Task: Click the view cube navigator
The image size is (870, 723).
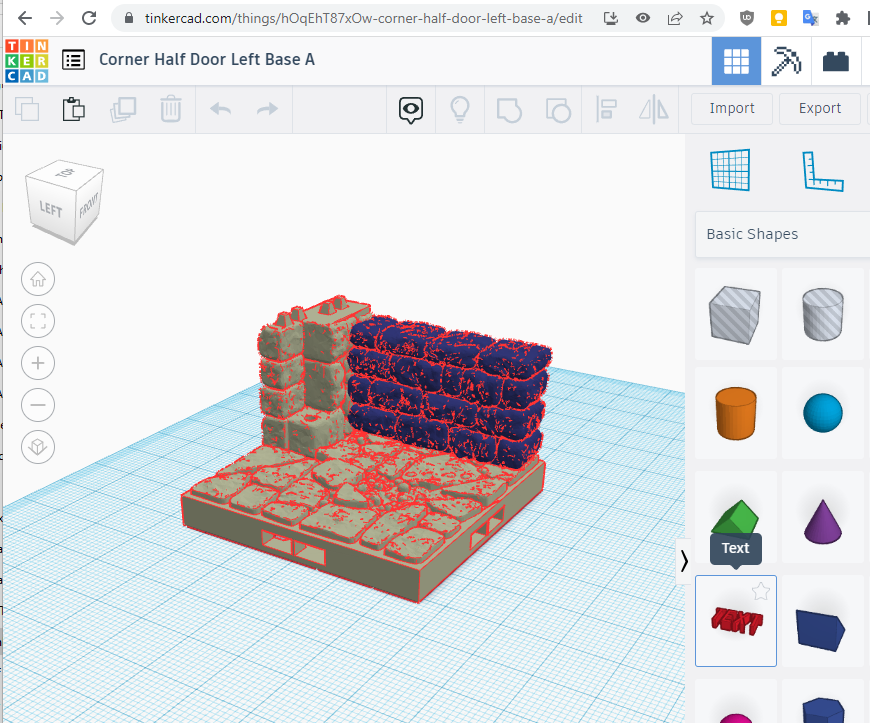Action: pyautogui.click(x=64, y=201)
